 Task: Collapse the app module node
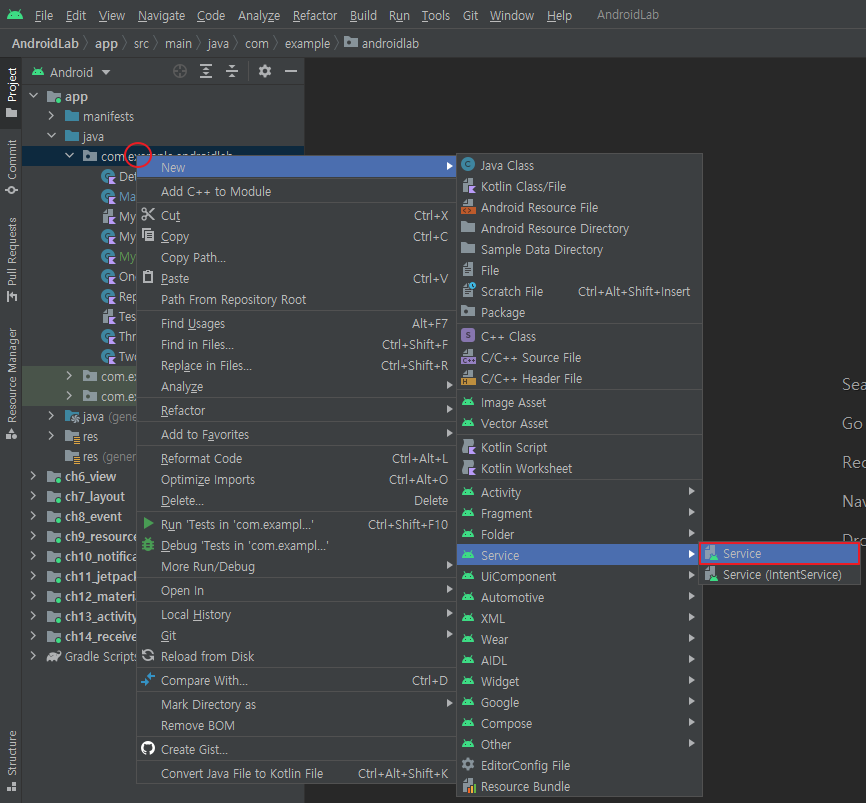[34, 96]
